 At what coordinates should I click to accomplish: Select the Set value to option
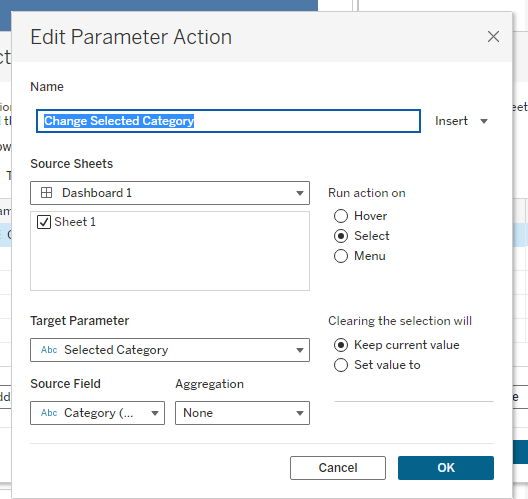tap(341, 365)
